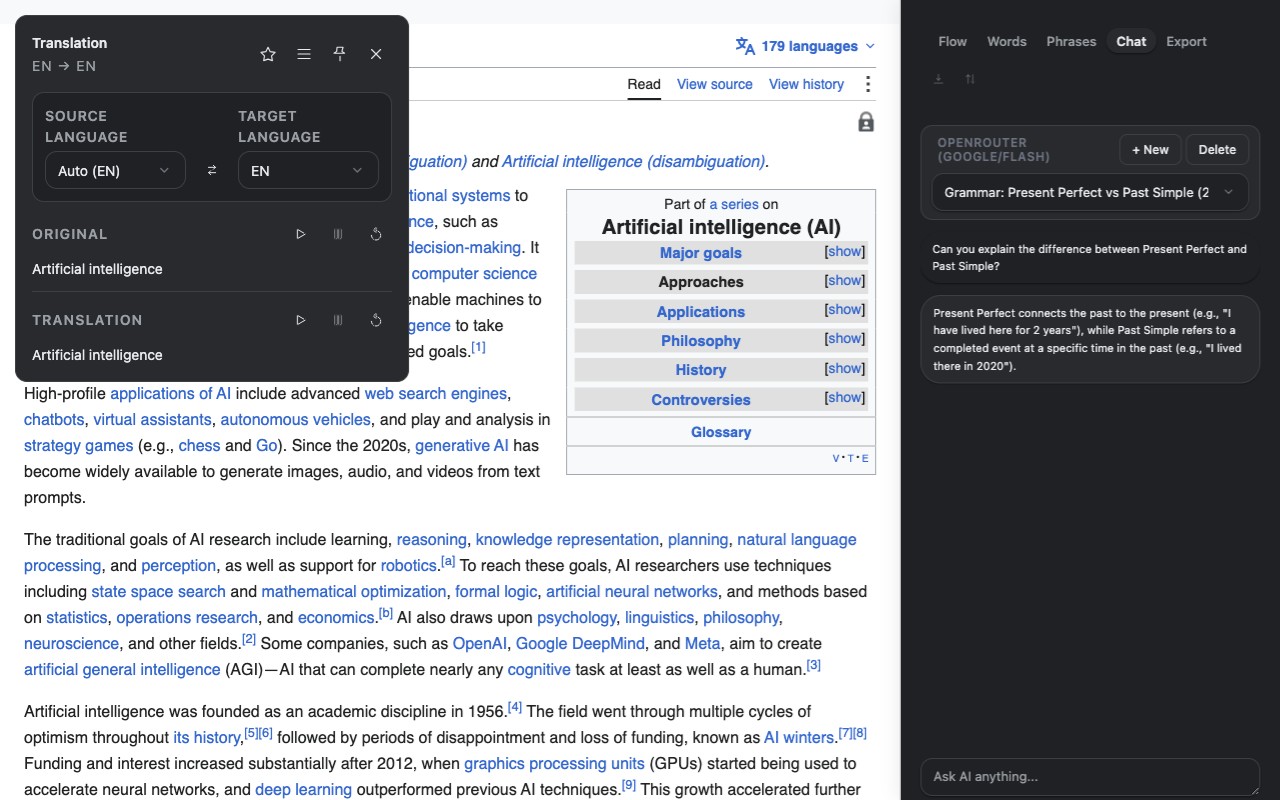Image resolution: width=1280 pixels, height=800 pixels.
Task: Play the Original text audio
Action: coord(301,234)
